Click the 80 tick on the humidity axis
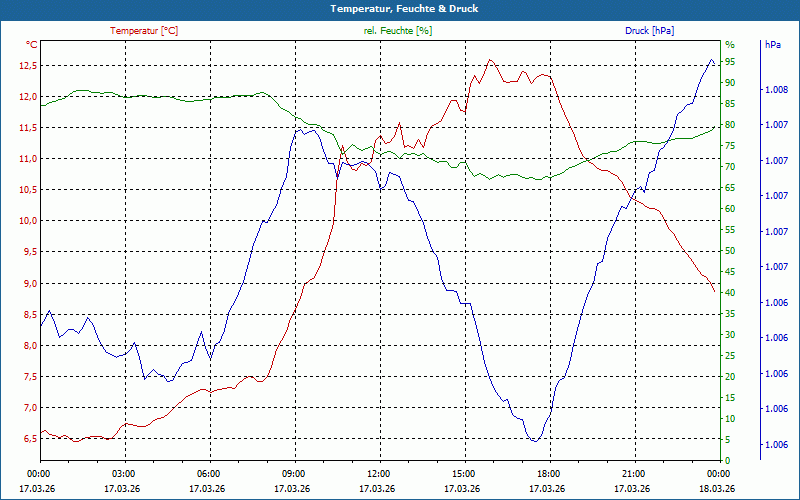The height and width of the screenshot is (500, 800). tap(730, 125)
